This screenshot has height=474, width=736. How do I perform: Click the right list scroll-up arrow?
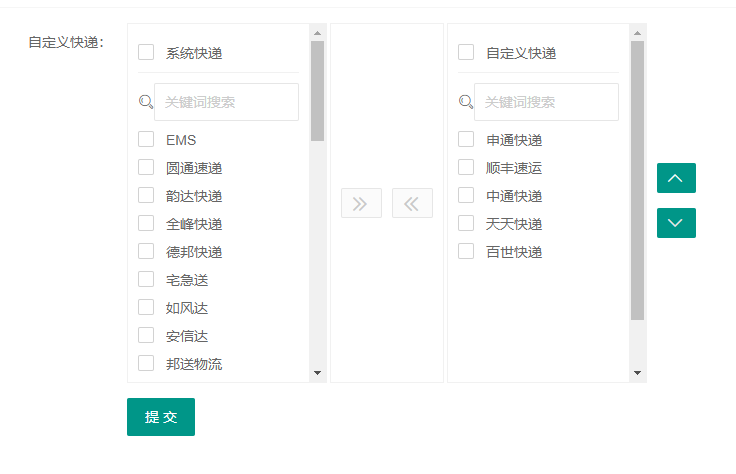click(637, 32)
